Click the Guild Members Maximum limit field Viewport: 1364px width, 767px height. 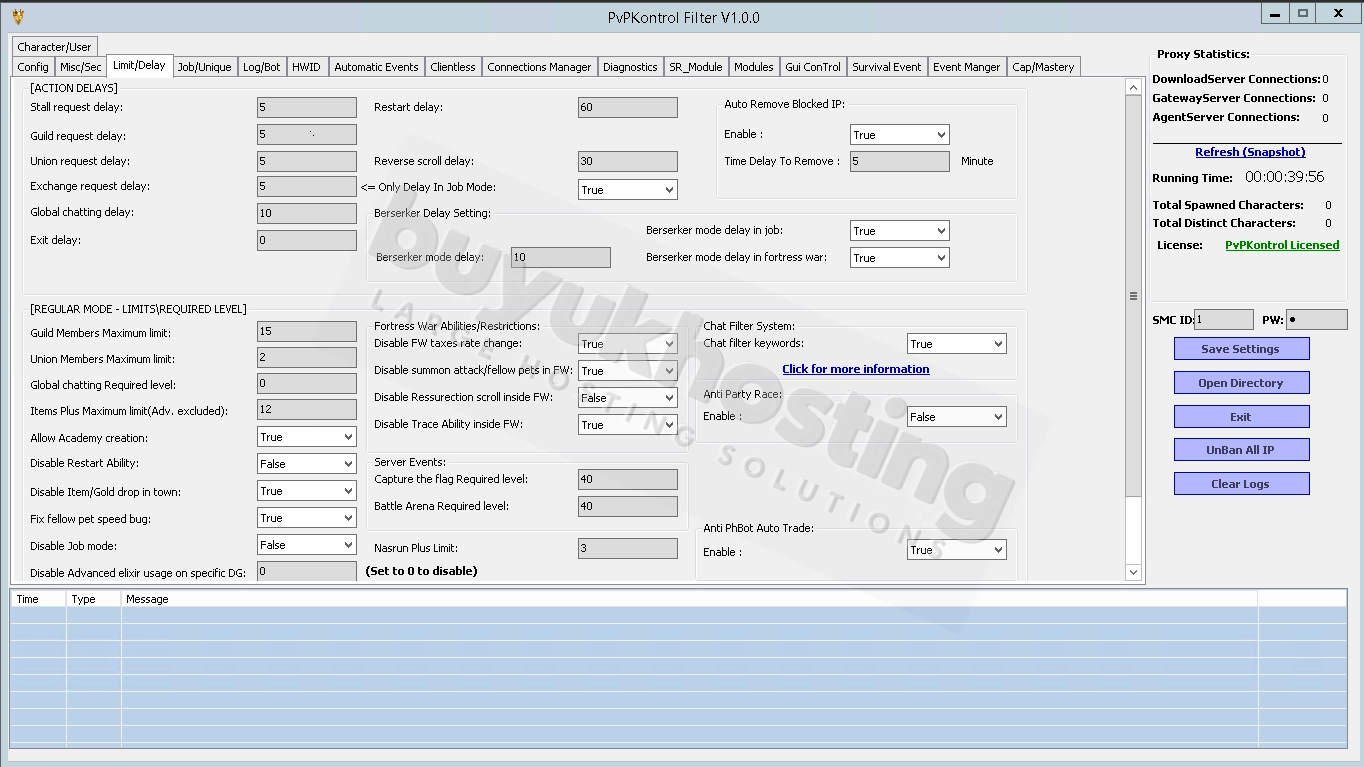(x=306, y=331)
